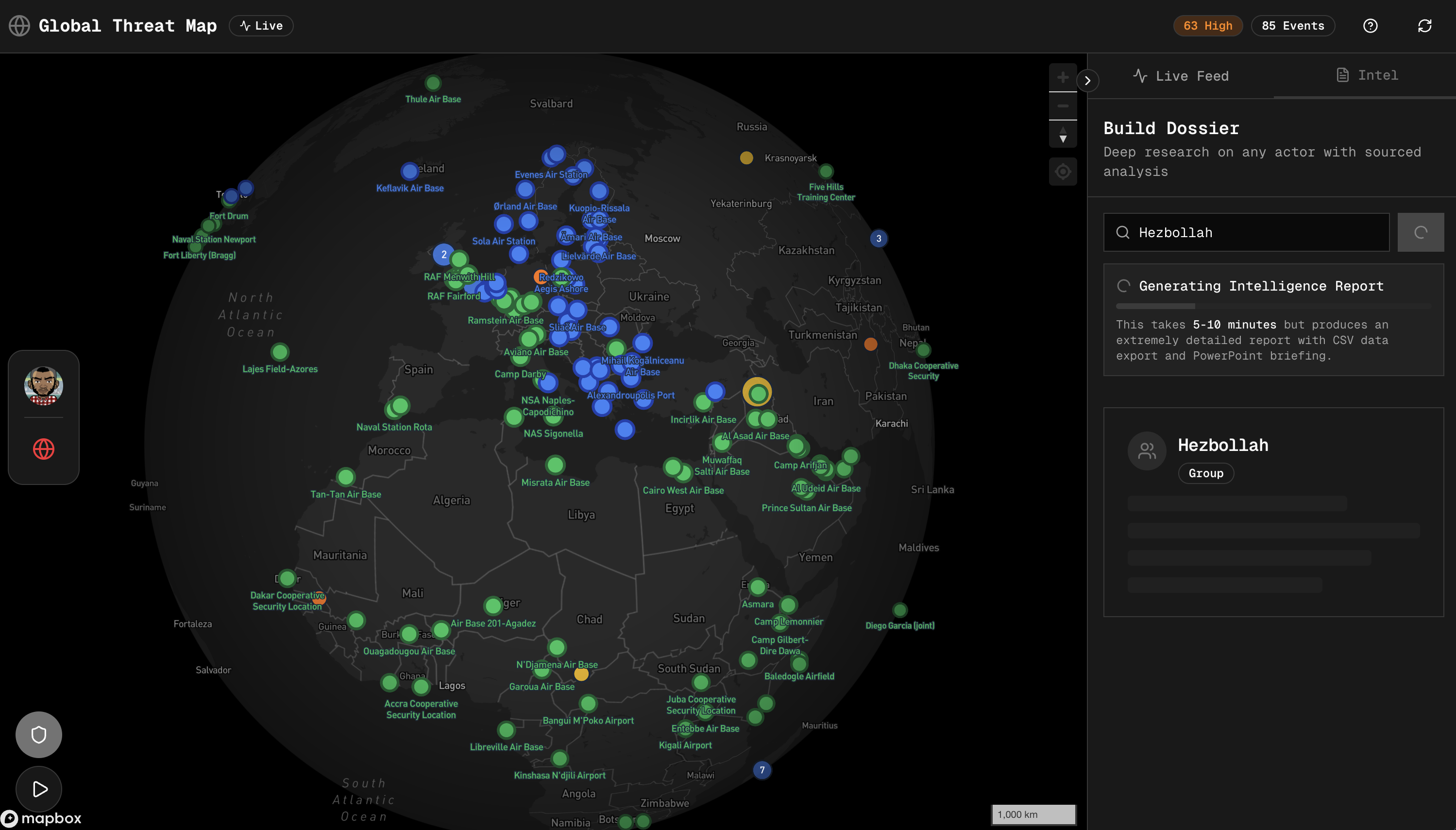Click the yellow event dot near Krasnoyarsk
Screen dimensions: 1456x830
tap(746, 158)
